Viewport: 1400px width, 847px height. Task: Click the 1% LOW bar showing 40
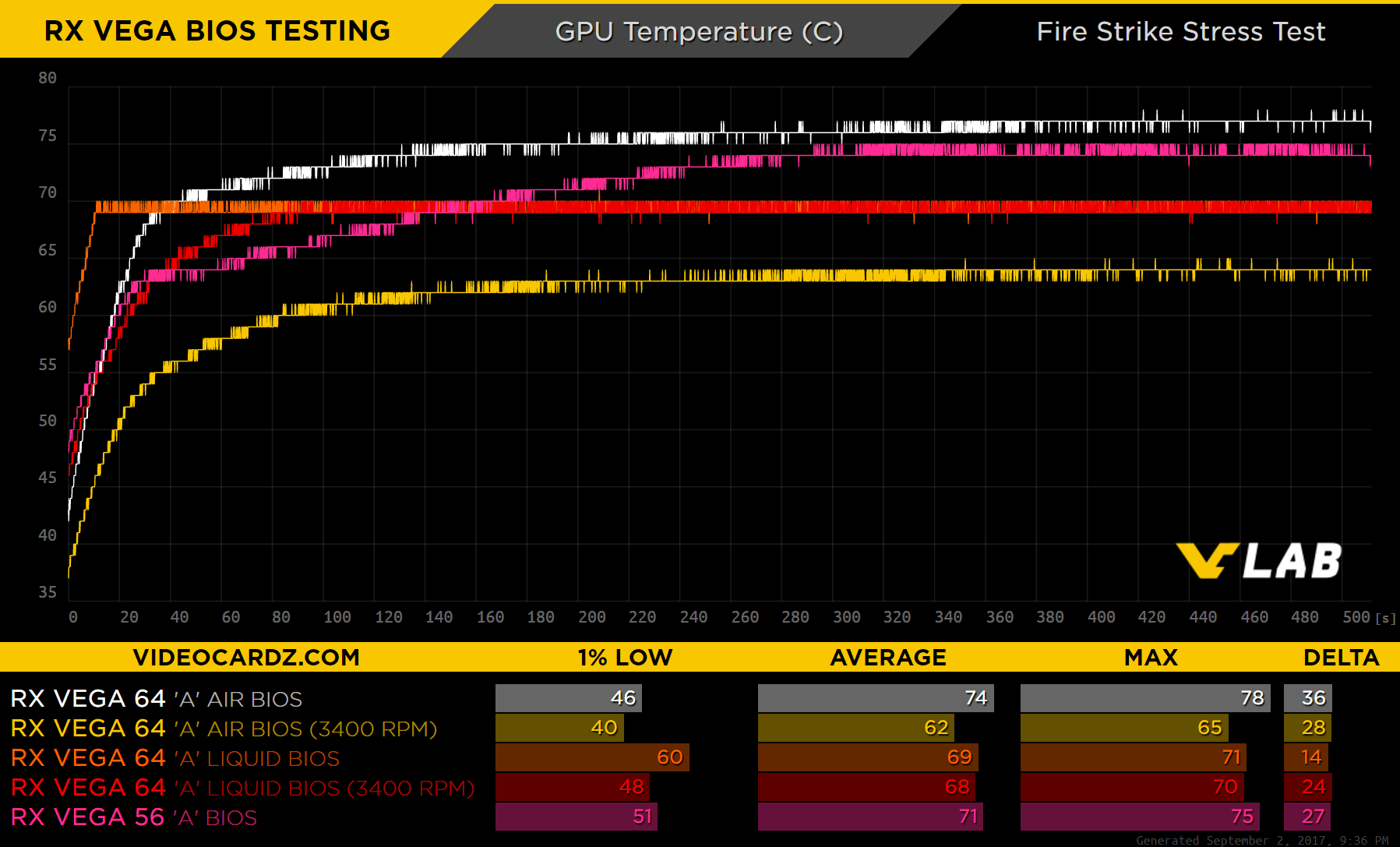pos(559,728)
